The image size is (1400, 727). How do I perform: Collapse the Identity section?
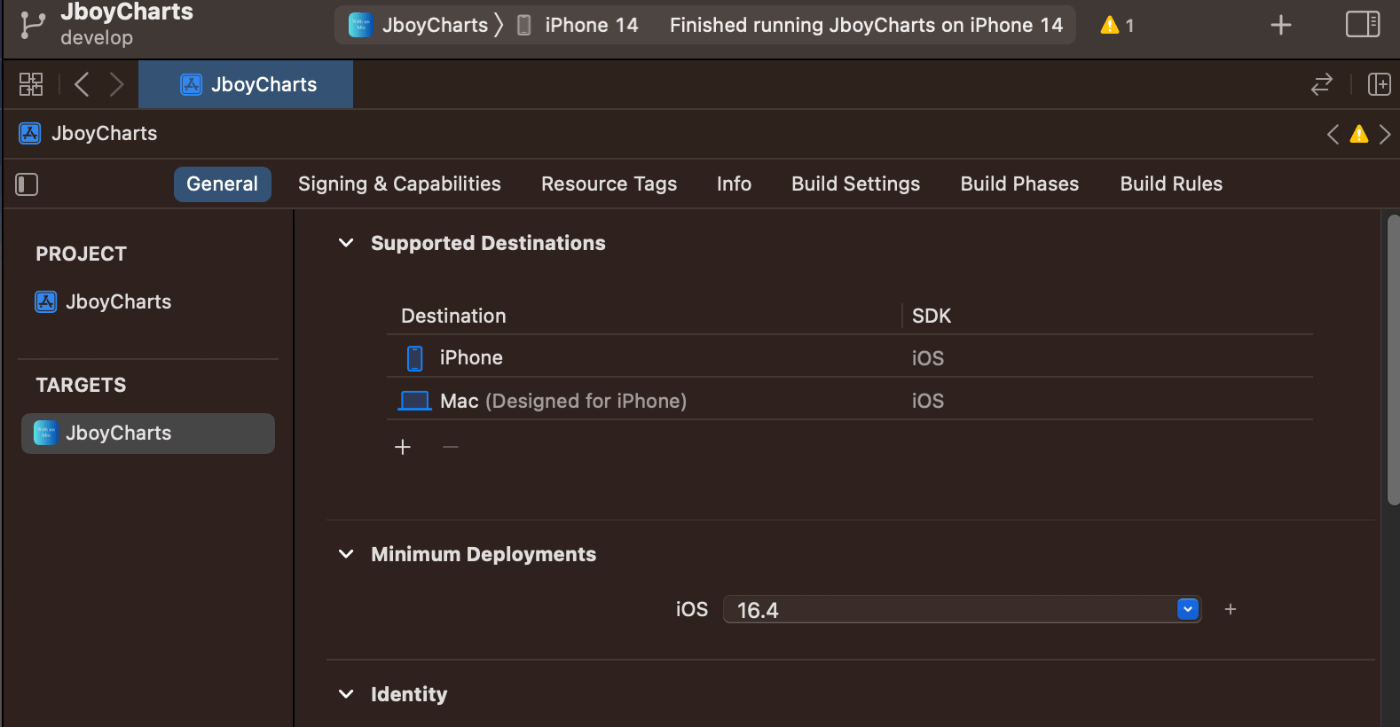tap(346, 694)
